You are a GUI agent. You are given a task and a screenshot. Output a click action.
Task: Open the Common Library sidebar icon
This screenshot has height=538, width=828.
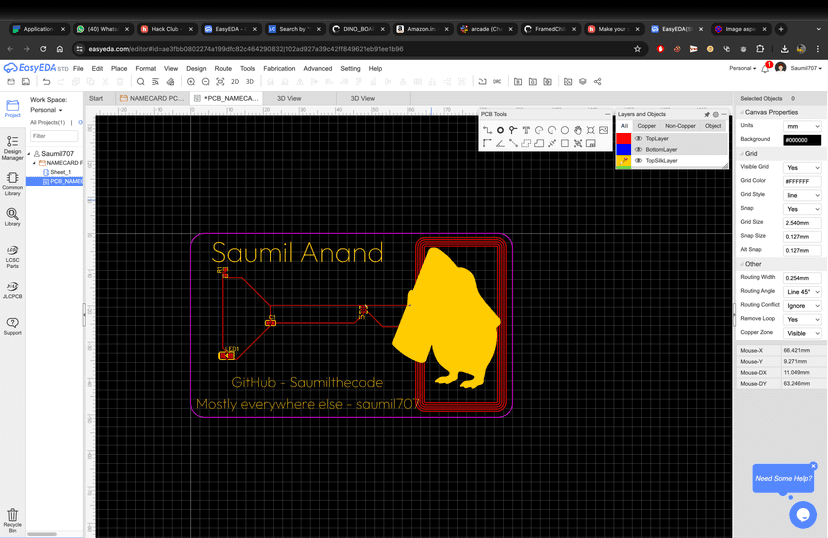click(12, 183)
